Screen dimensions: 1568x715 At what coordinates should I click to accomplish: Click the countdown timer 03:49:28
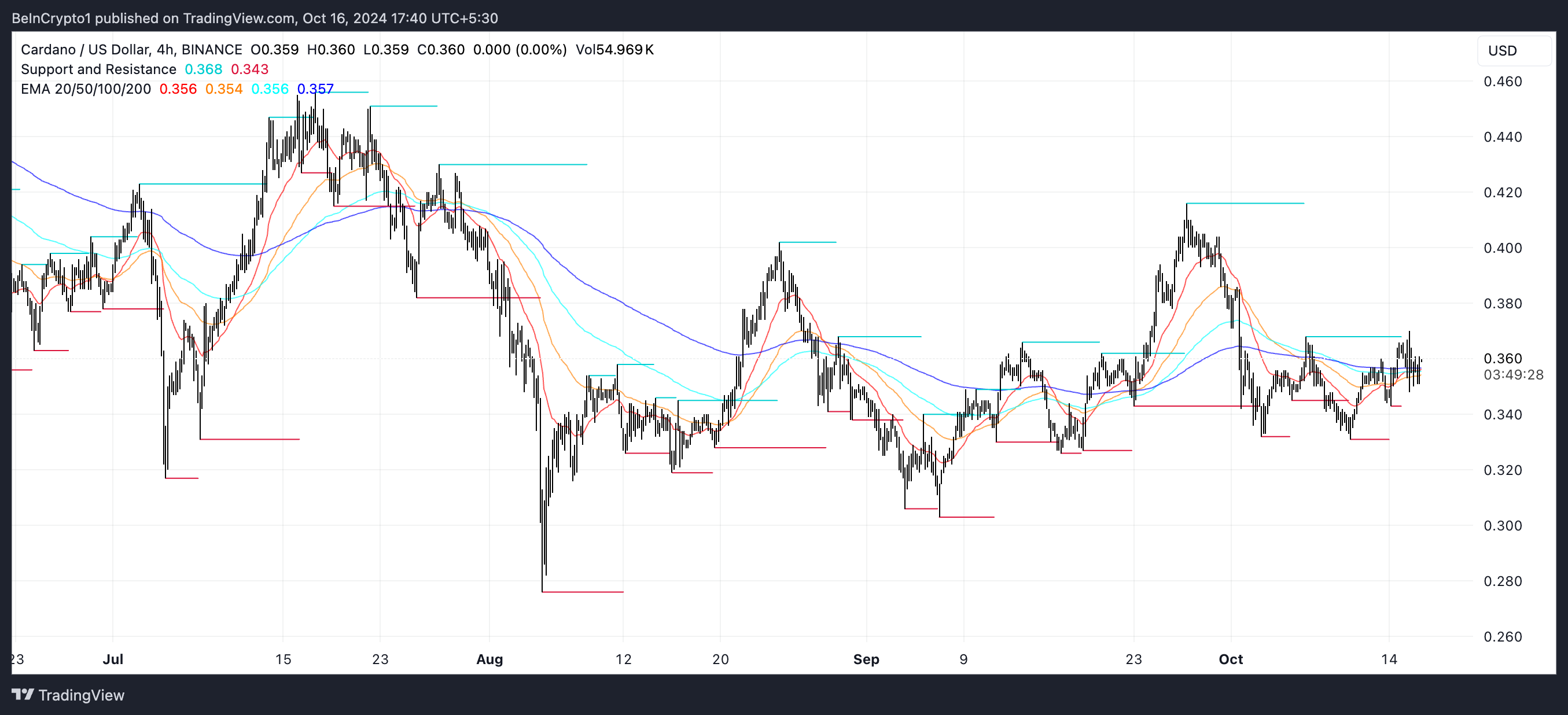[x=1513, y=375]
